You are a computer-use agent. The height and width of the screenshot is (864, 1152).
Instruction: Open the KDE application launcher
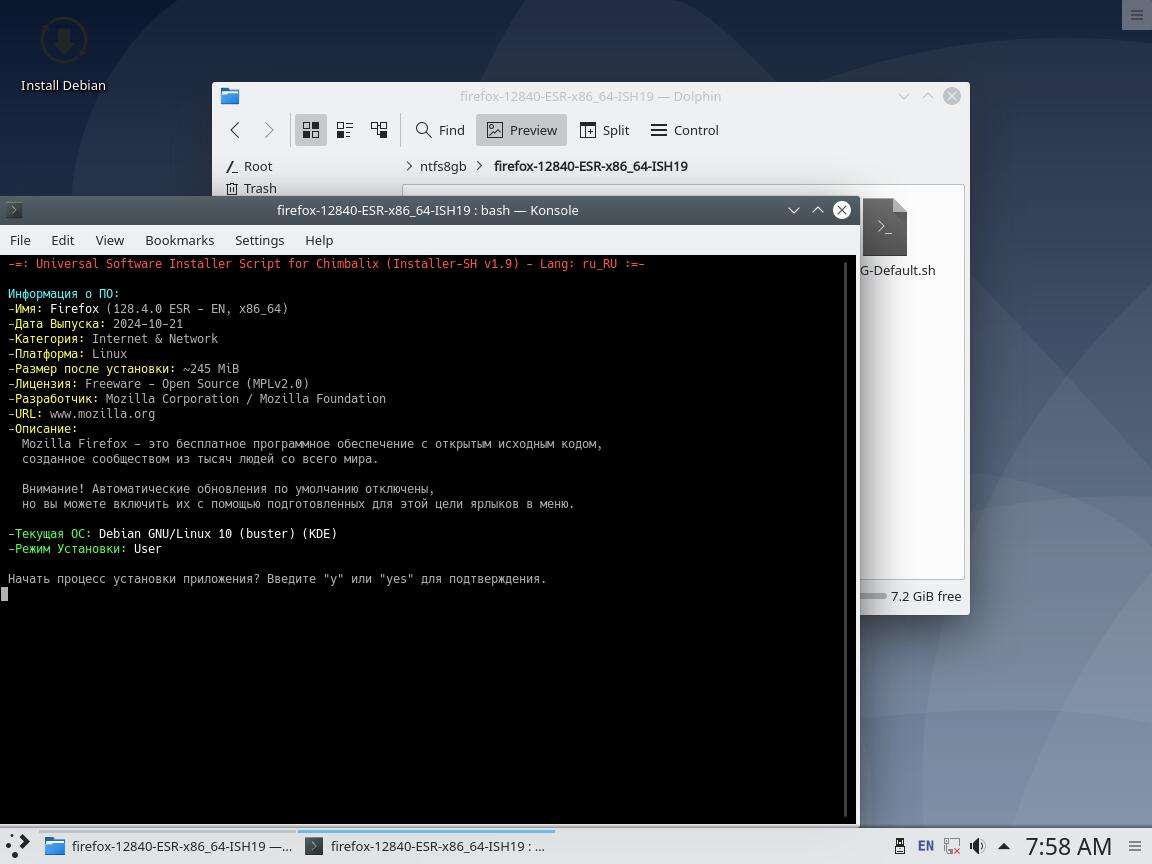[18, 846]
